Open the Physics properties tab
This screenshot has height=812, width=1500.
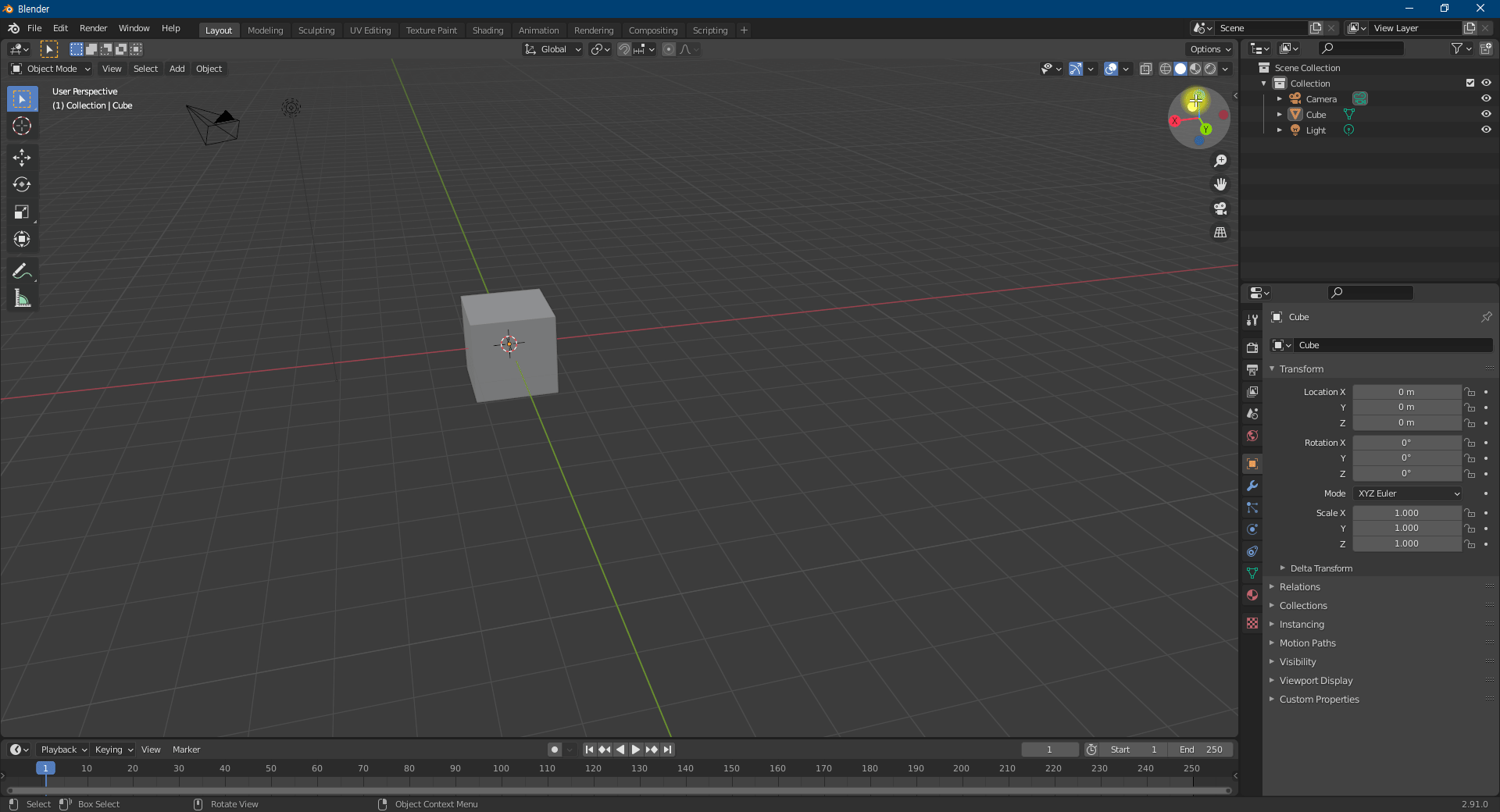point(1252,529)
